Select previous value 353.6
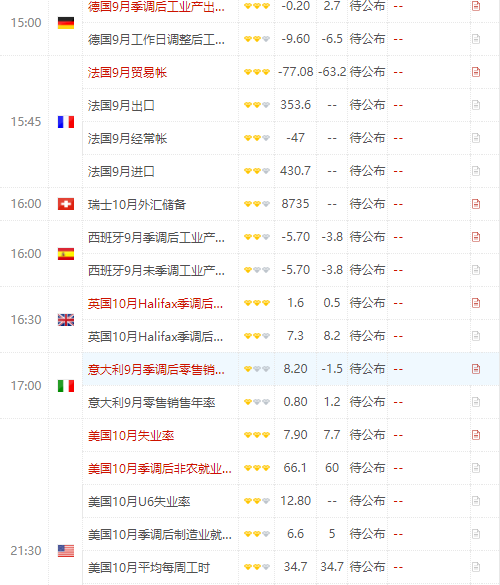This screenshot has height=585, width=500. pyautogui.click(x=296, y=105)
